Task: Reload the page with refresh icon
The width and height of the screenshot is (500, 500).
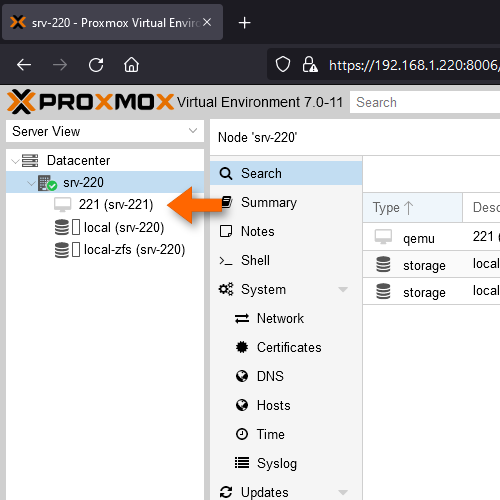Action: click(x=96, y=65)
